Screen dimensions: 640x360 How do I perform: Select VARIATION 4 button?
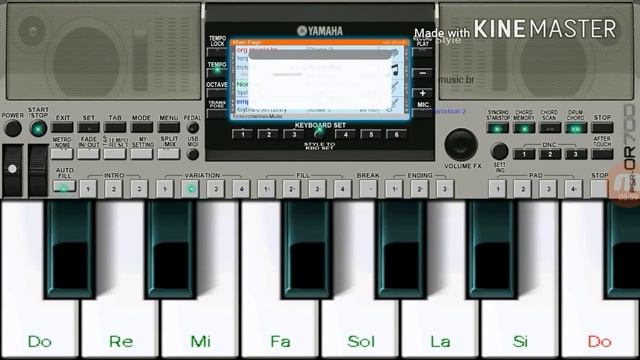coord(241,189)
